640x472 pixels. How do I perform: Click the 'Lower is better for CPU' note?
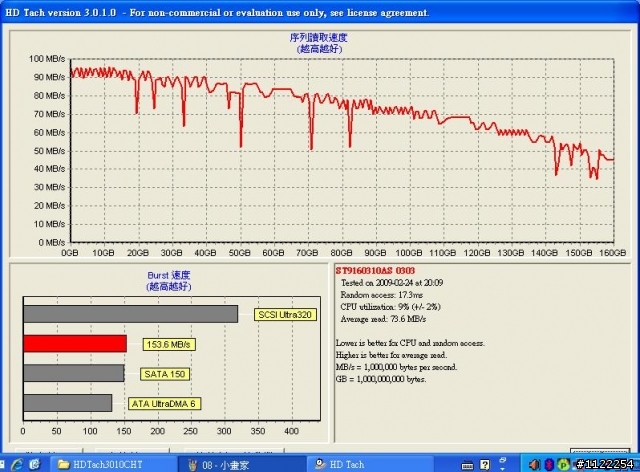point(410,343)
